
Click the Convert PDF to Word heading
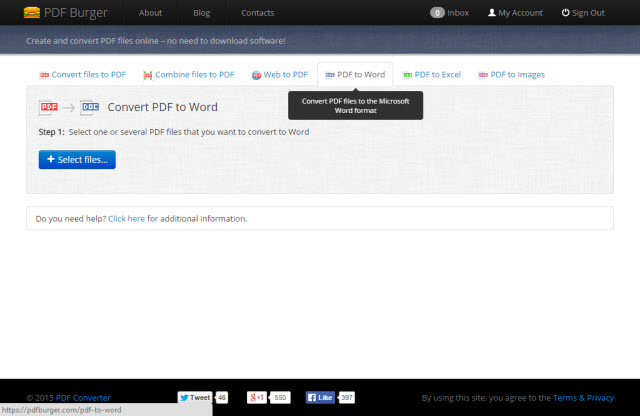coord(162,107)
